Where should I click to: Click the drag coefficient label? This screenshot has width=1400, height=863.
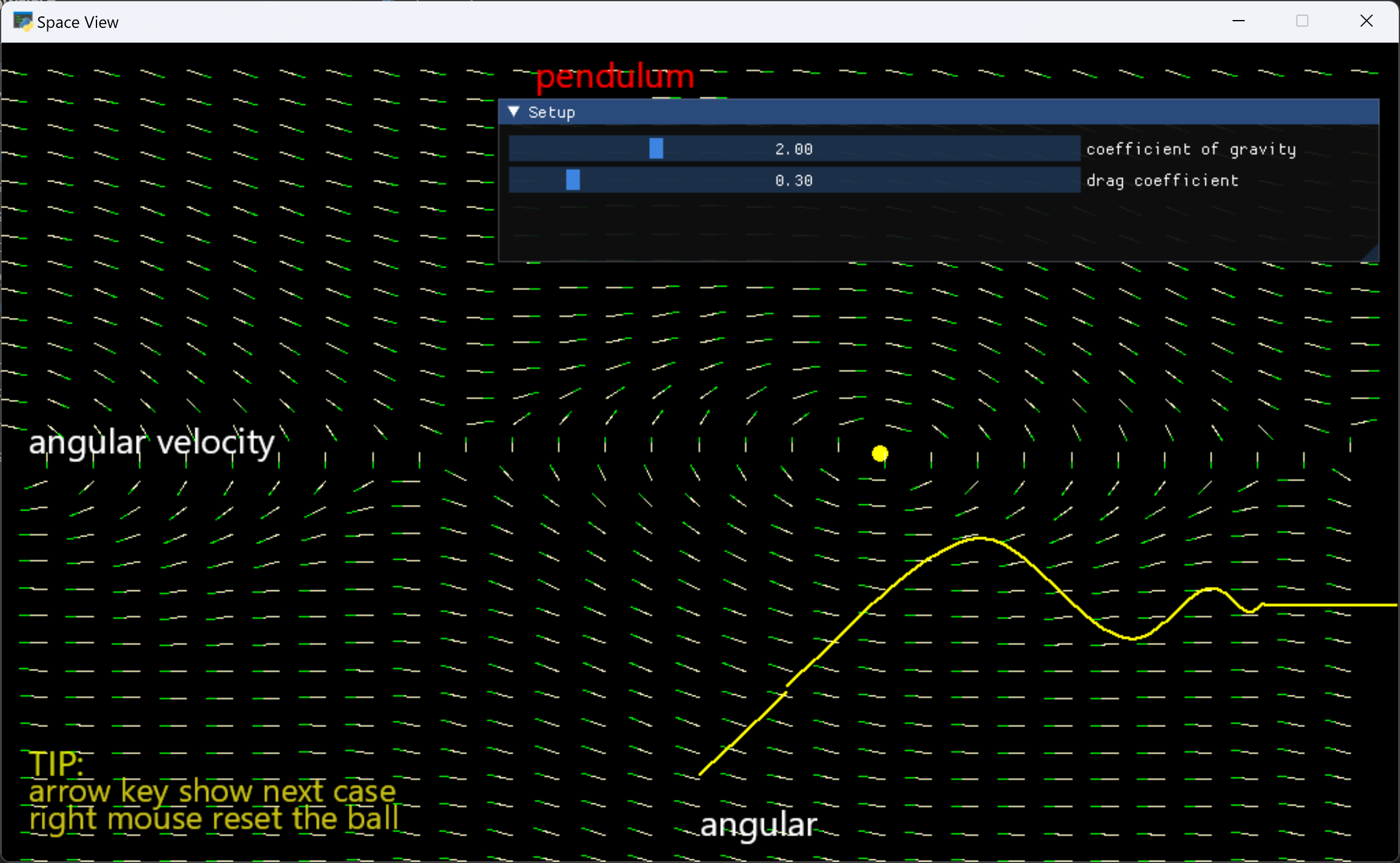pyautogui.click(x=1162, y=181)
